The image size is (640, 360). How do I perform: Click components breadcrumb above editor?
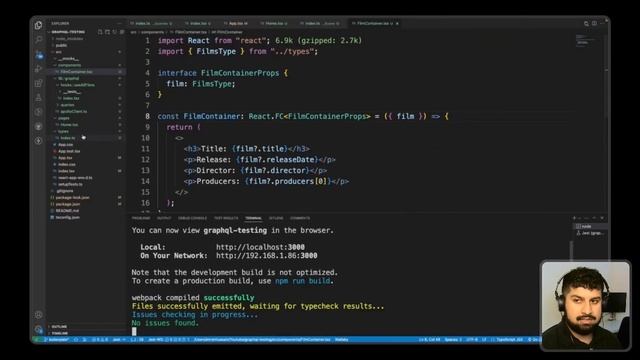click(152, 32)
